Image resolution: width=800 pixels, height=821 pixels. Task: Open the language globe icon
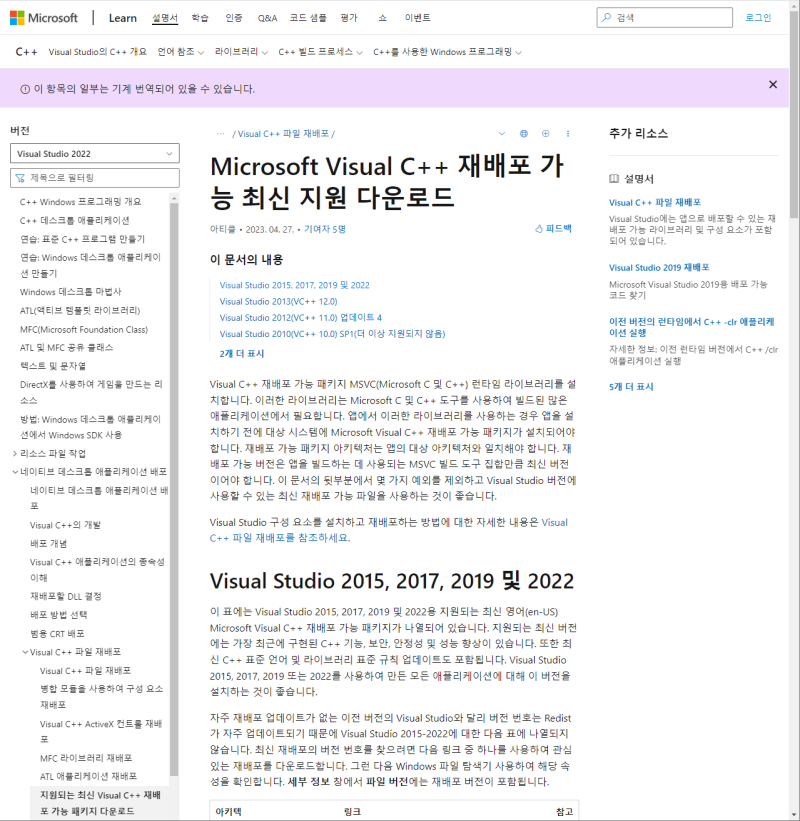(x=524, y=134)
